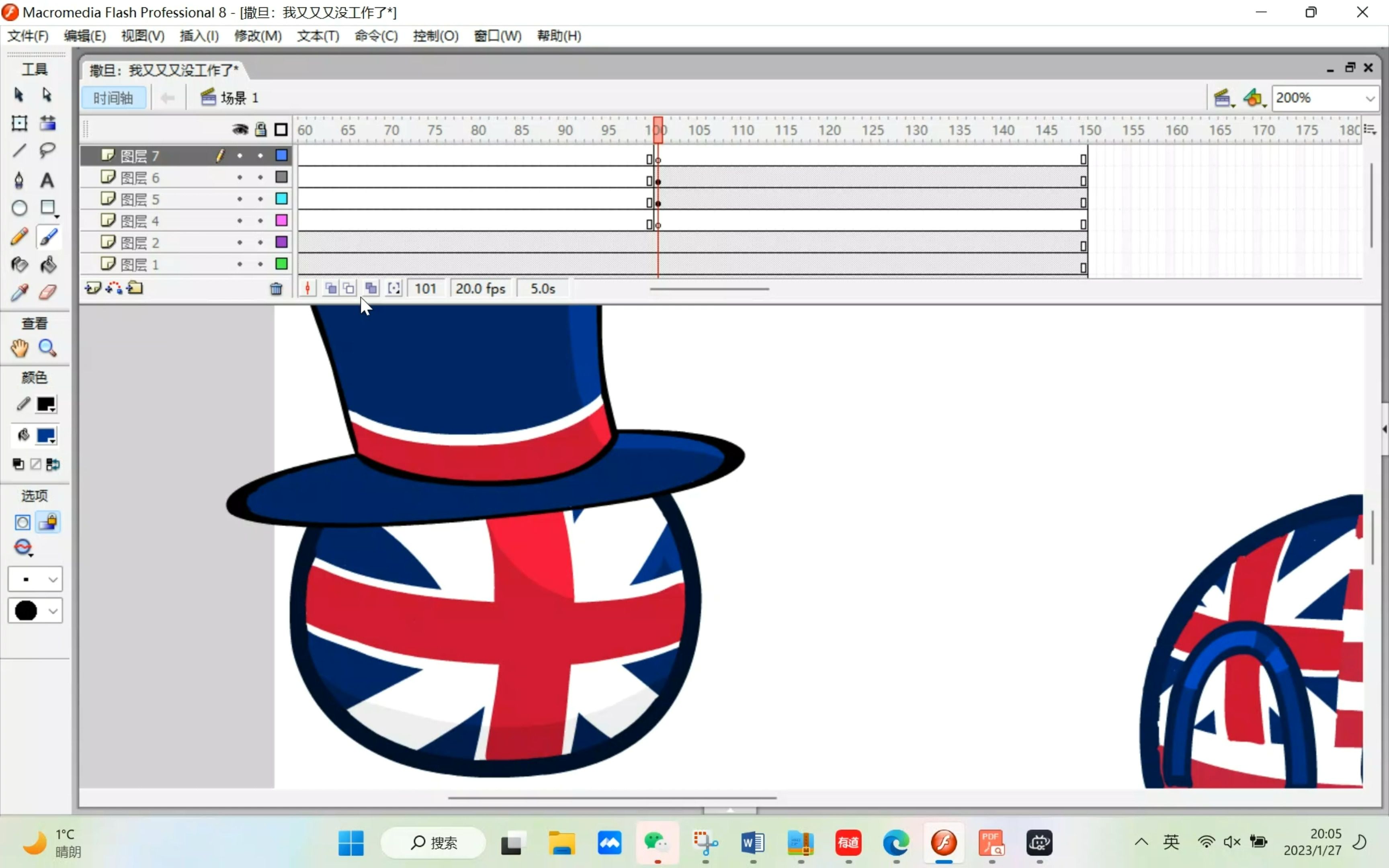Select the Brush tool
This screenshot has height=868, width=1389.
[x=48, y=237]
